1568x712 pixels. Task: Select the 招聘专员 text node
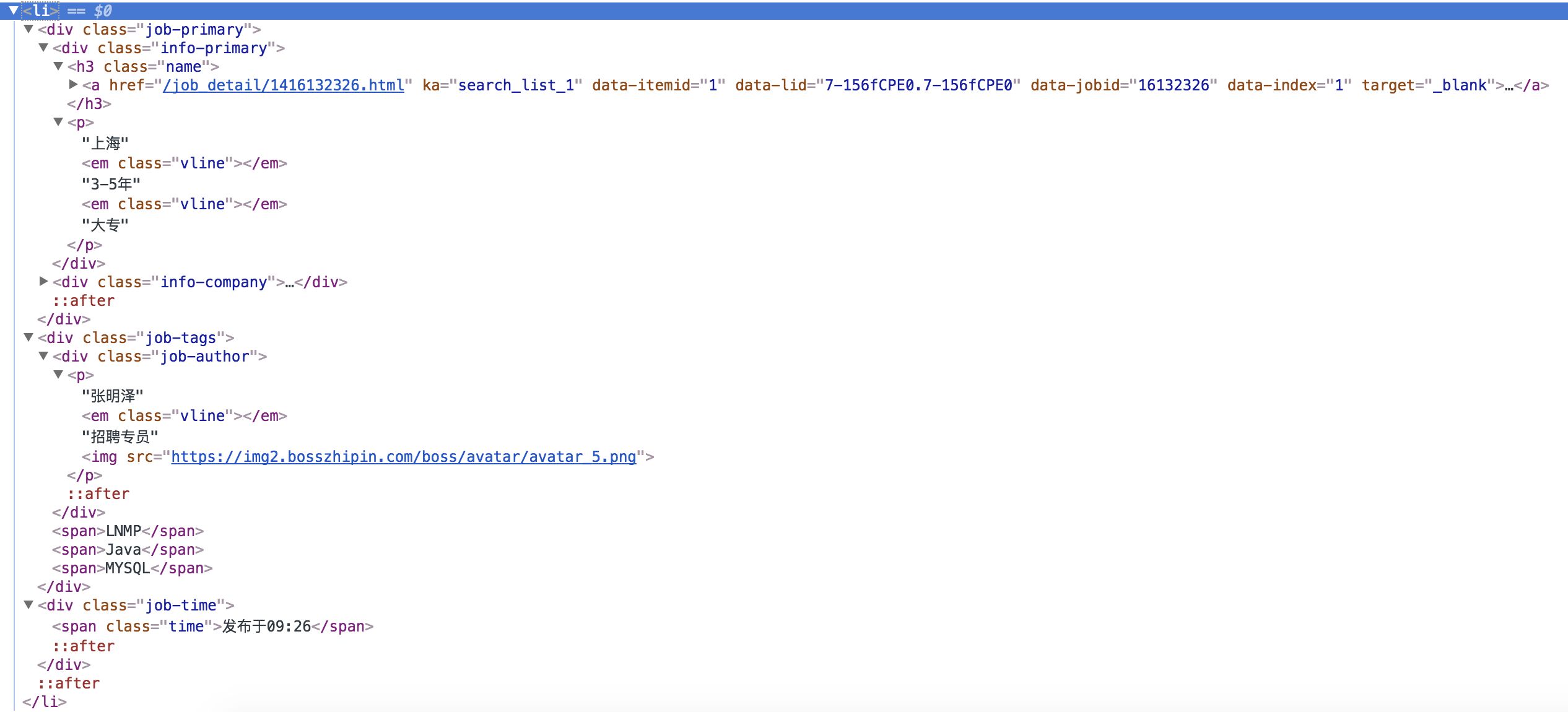(x=120, y=437)
